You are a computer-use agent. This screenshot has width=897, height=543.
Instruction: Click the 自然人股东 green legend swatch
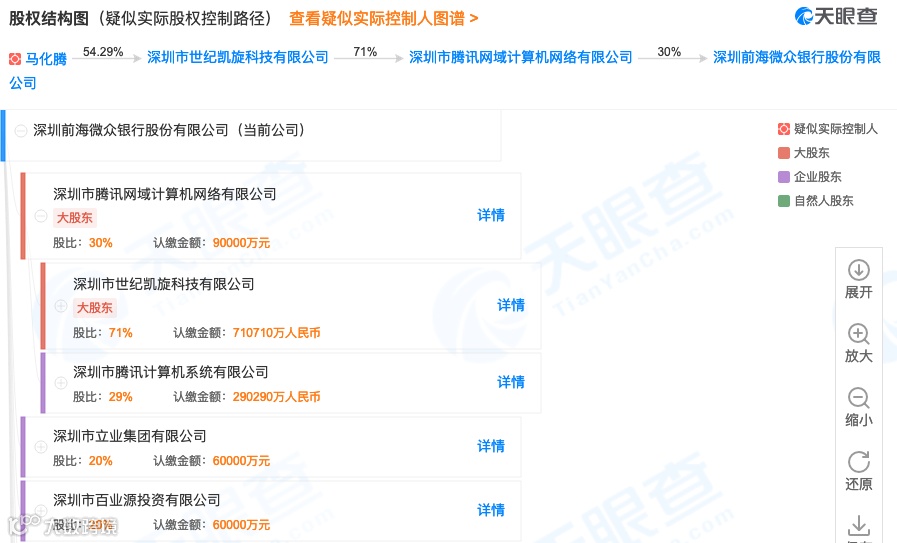pyautogui.click(x=784, y=201)
